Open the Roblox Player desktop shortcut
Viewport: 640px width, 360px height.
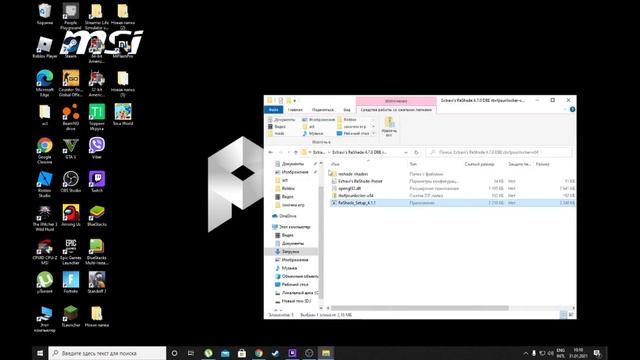[x=44, y=47]
